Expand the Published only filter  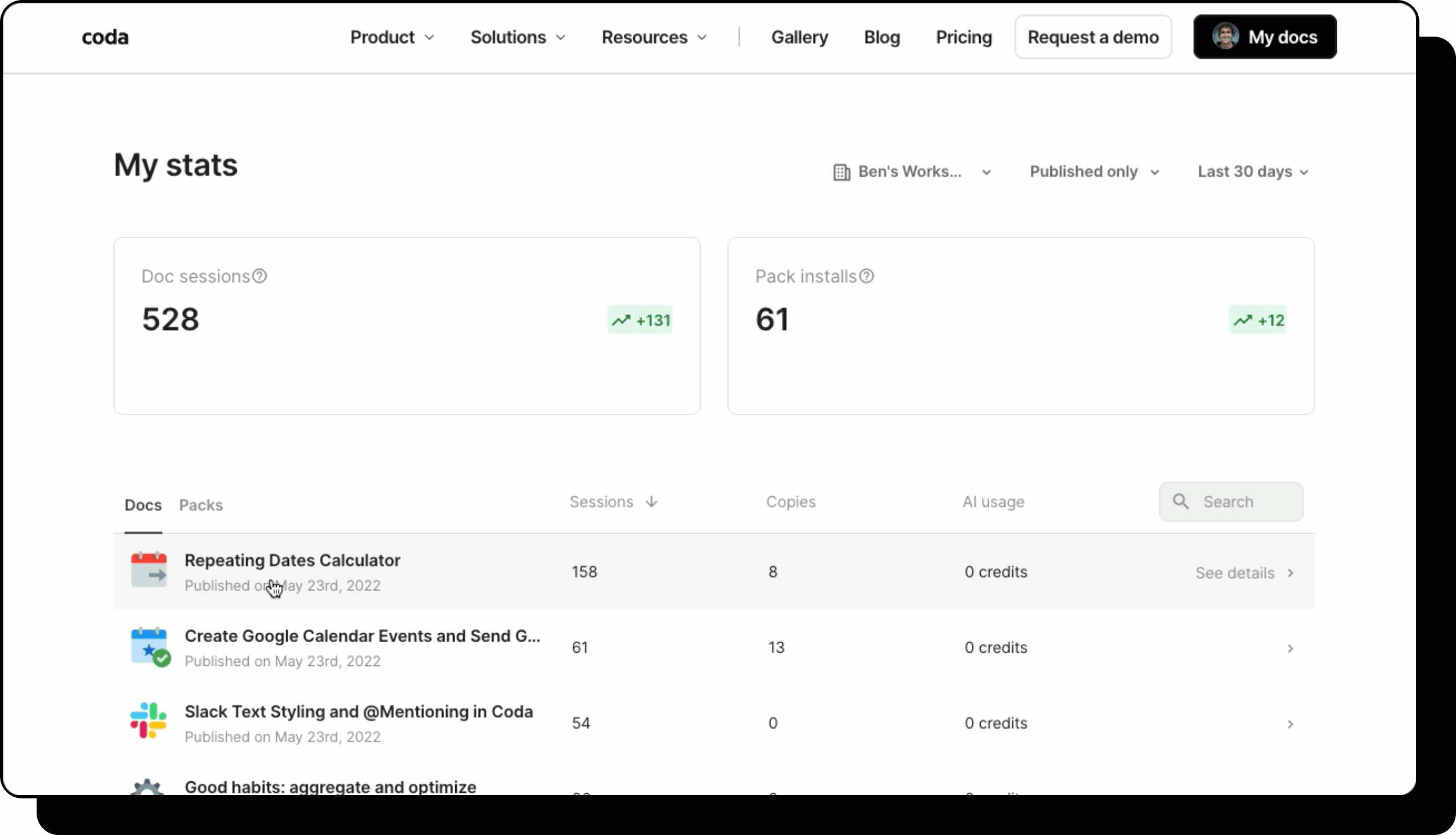1093,172
